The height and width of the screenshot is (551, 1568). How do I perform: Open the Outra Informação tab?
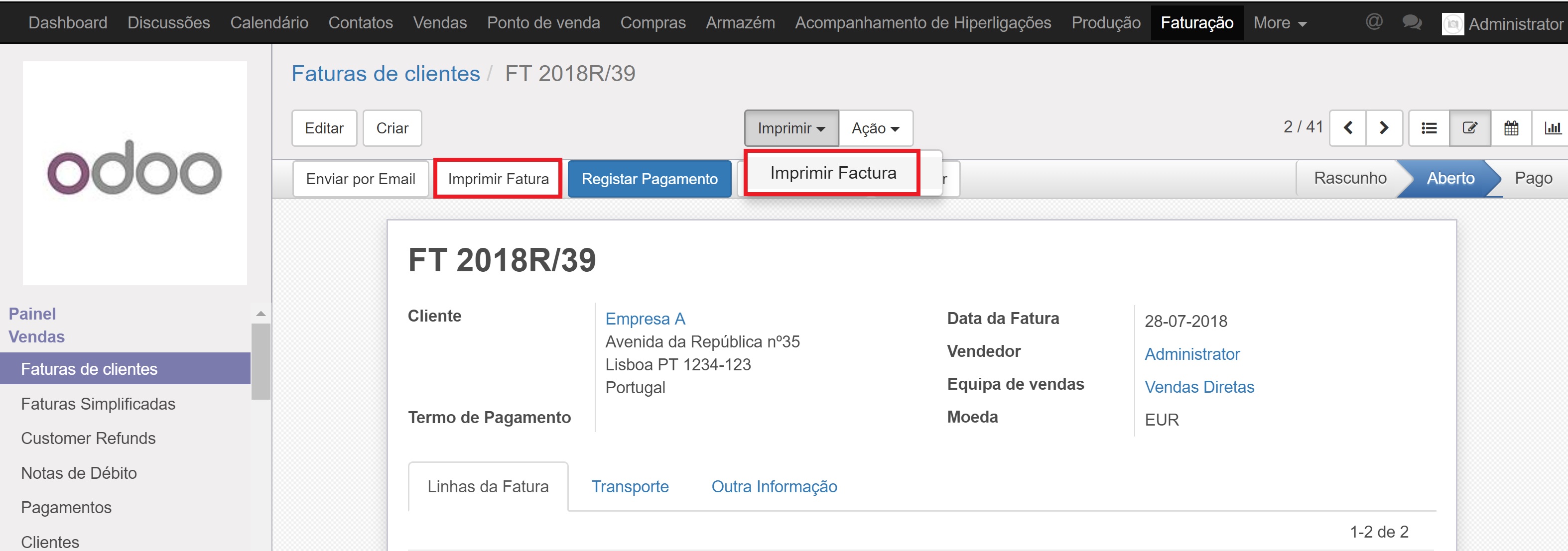point(774,486)
